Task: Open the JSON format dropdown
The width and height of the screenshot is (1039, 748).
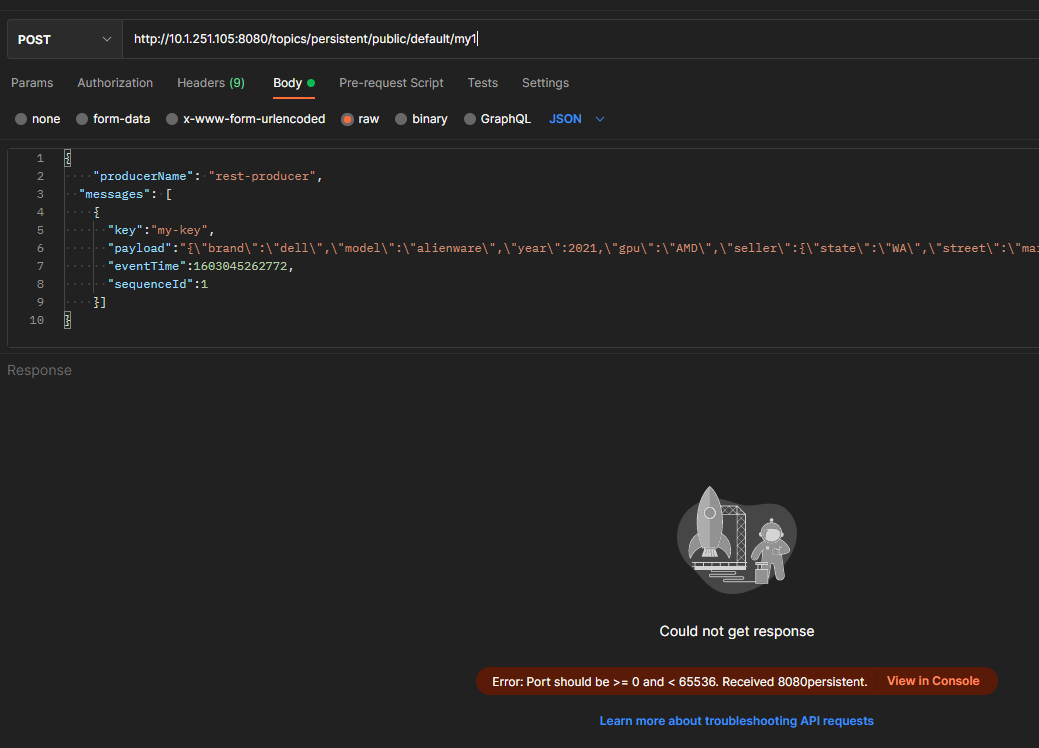Action: [576, 119]
